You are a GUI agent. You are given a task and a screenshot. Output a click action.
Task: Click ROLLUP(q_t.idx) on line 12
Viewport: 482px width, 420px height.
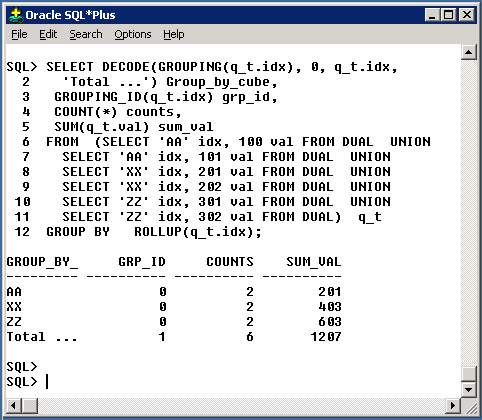[x=194, y=232]
